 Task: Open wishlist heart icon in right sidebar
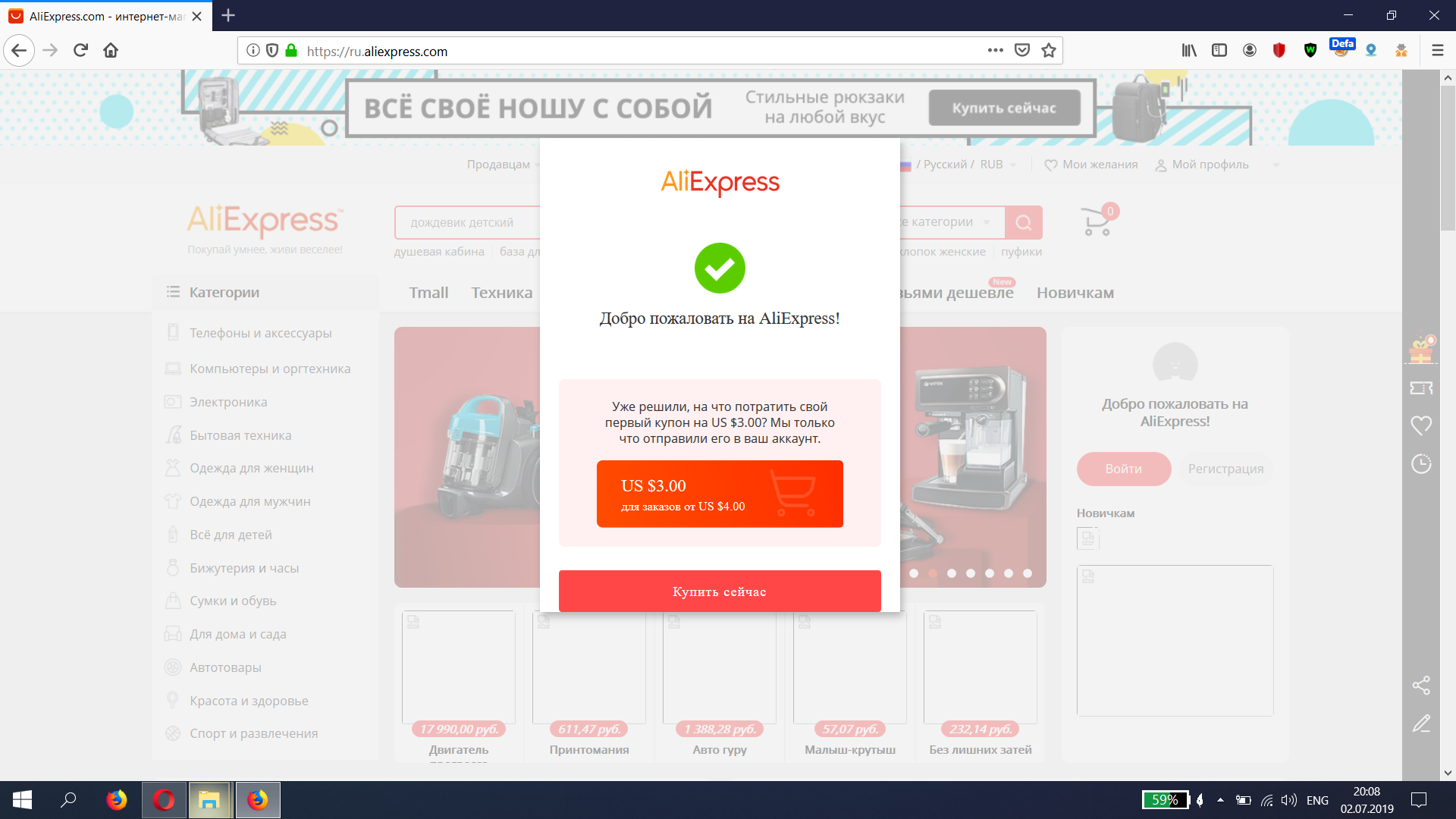click(1421, 425)
